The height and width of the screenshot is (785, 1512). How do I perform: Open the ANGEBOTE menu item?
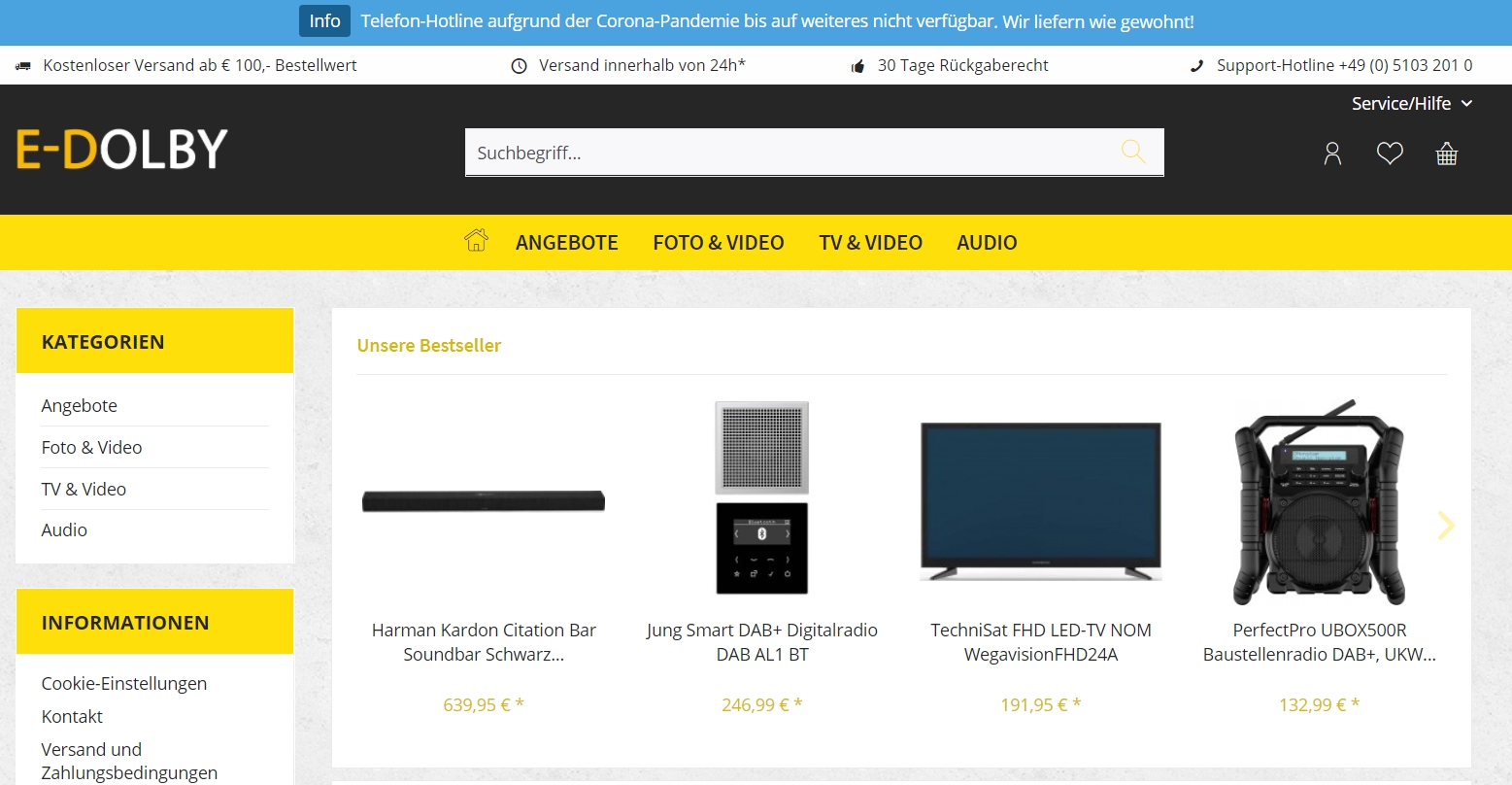pos(567,243)
